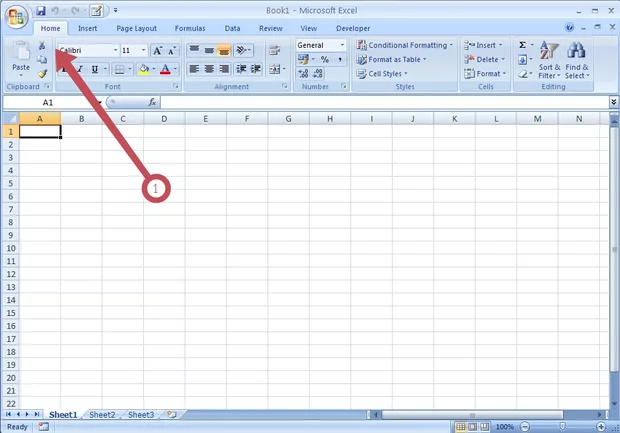The width and height of the screenshot is (620, 433).
Task: Switch to the Developer tab
Action: click(x=353, y=28)
